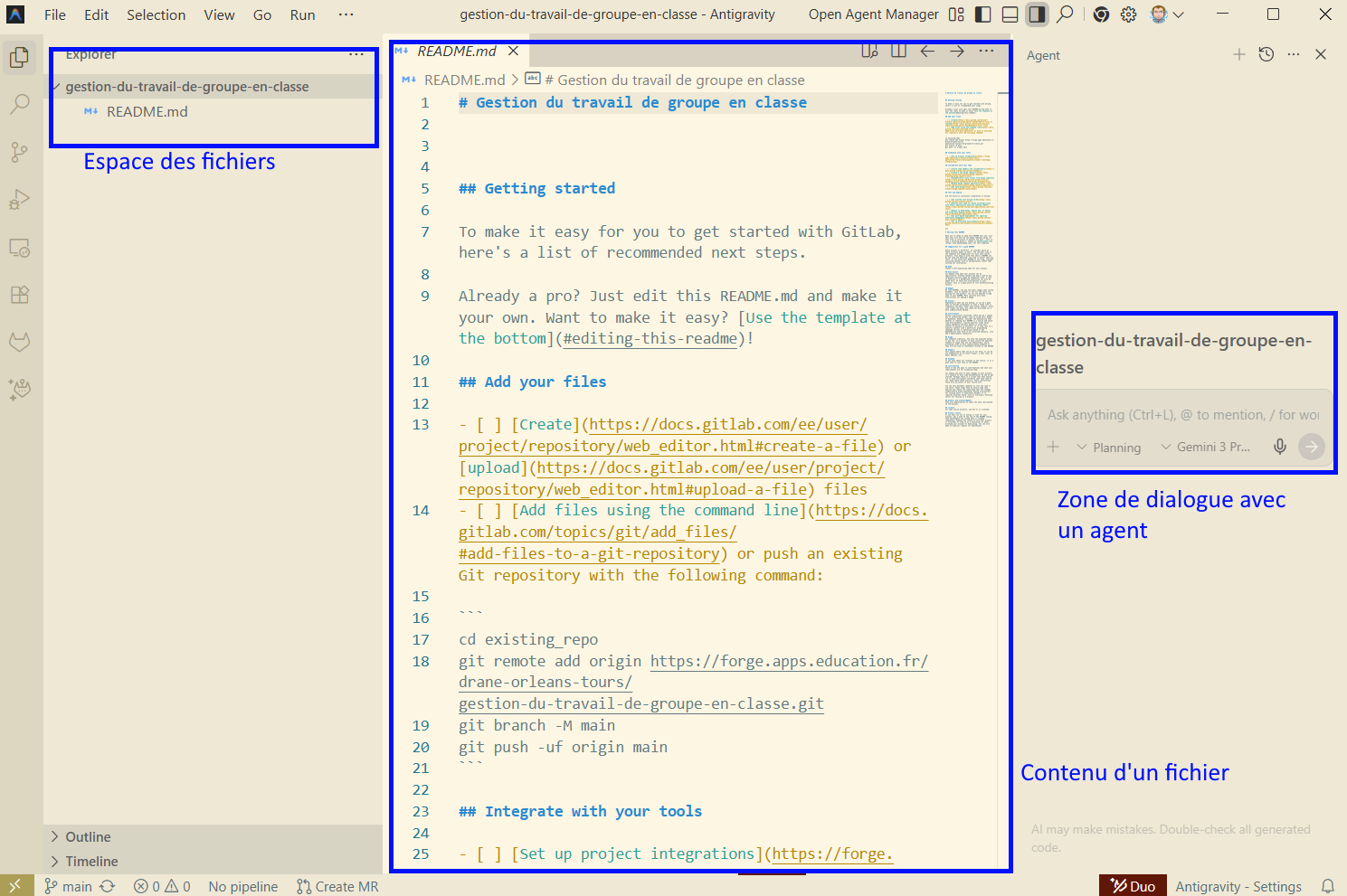Viewport: 1347px width, 896px height.
Task: Open the Selection menu
Action: [x=156, y=14]
